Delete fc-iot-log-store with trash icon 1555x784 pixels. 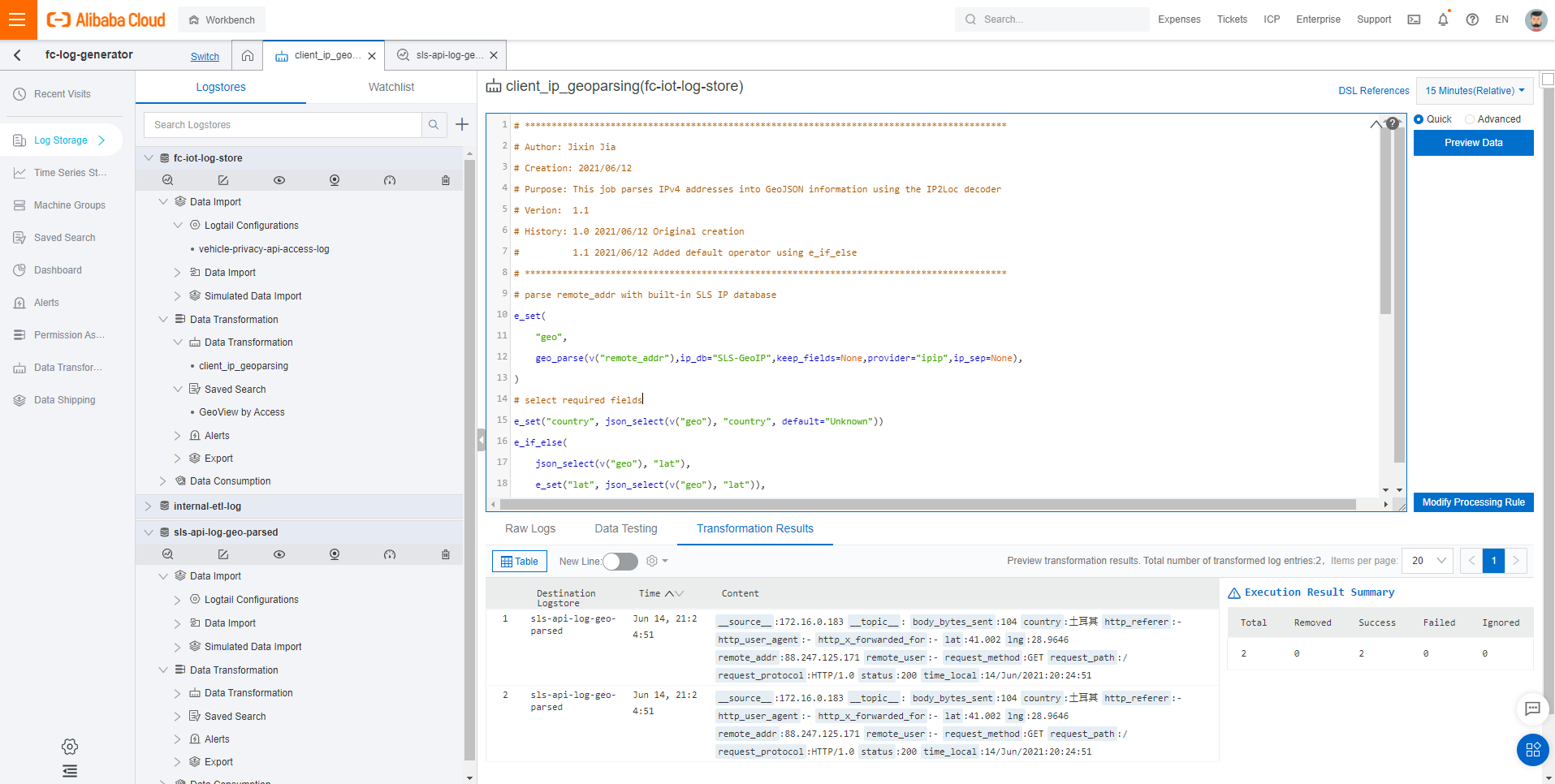tap(446, 180)
